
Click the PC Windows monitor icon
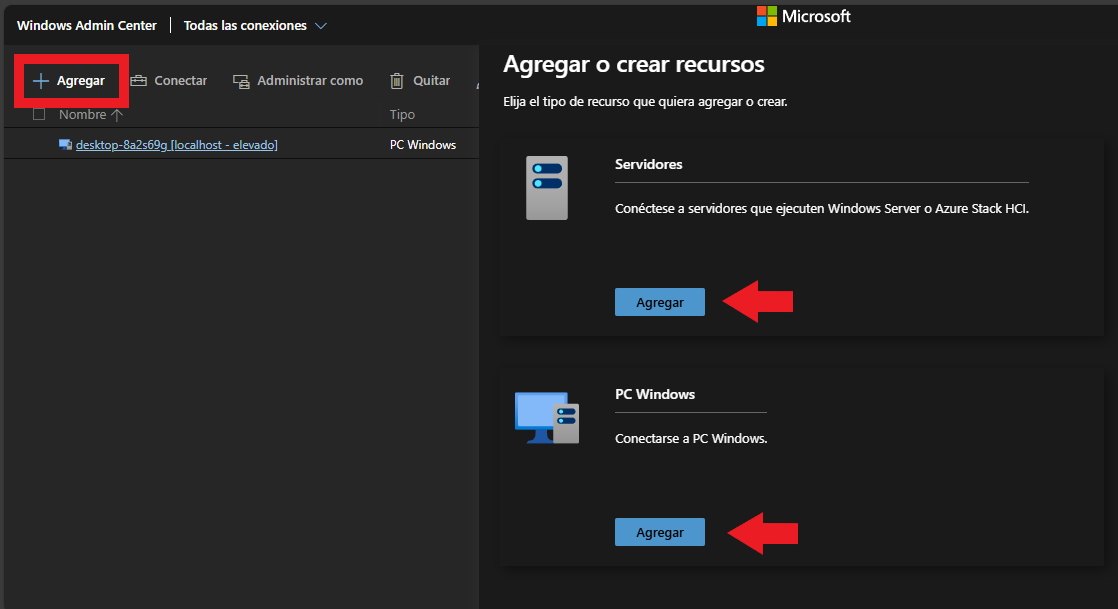547,418
